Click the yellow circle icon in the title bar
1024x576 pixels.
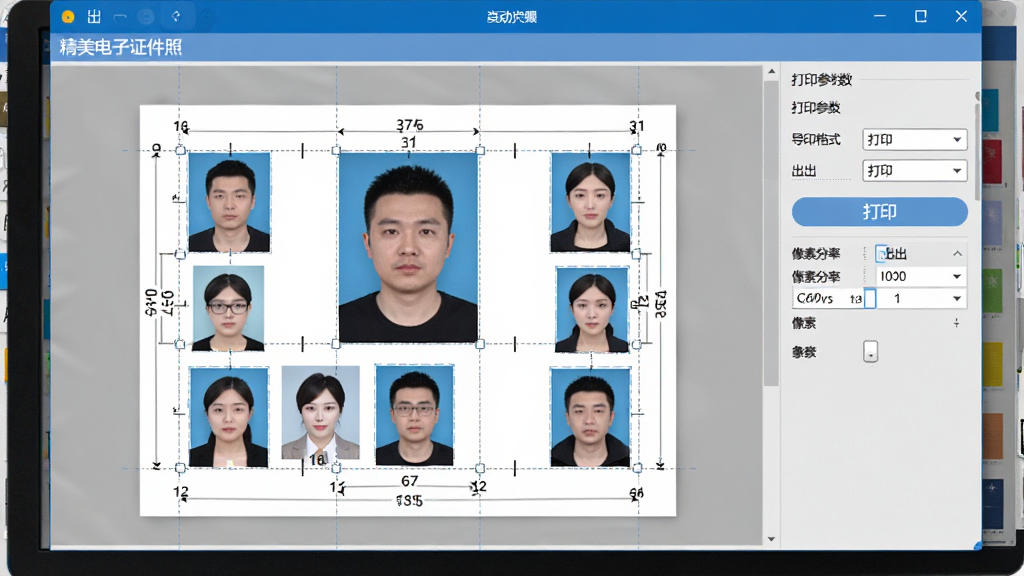point(68,17)
